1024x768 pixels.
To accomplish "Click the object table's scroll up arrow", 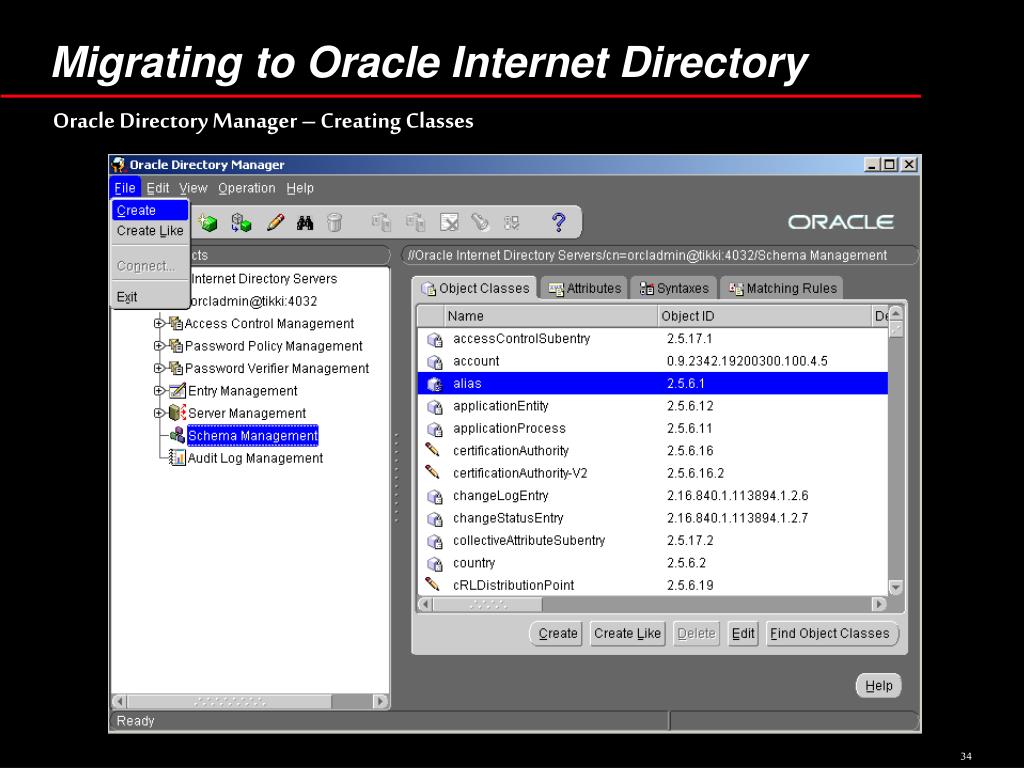I will click(x=896, y=313).
